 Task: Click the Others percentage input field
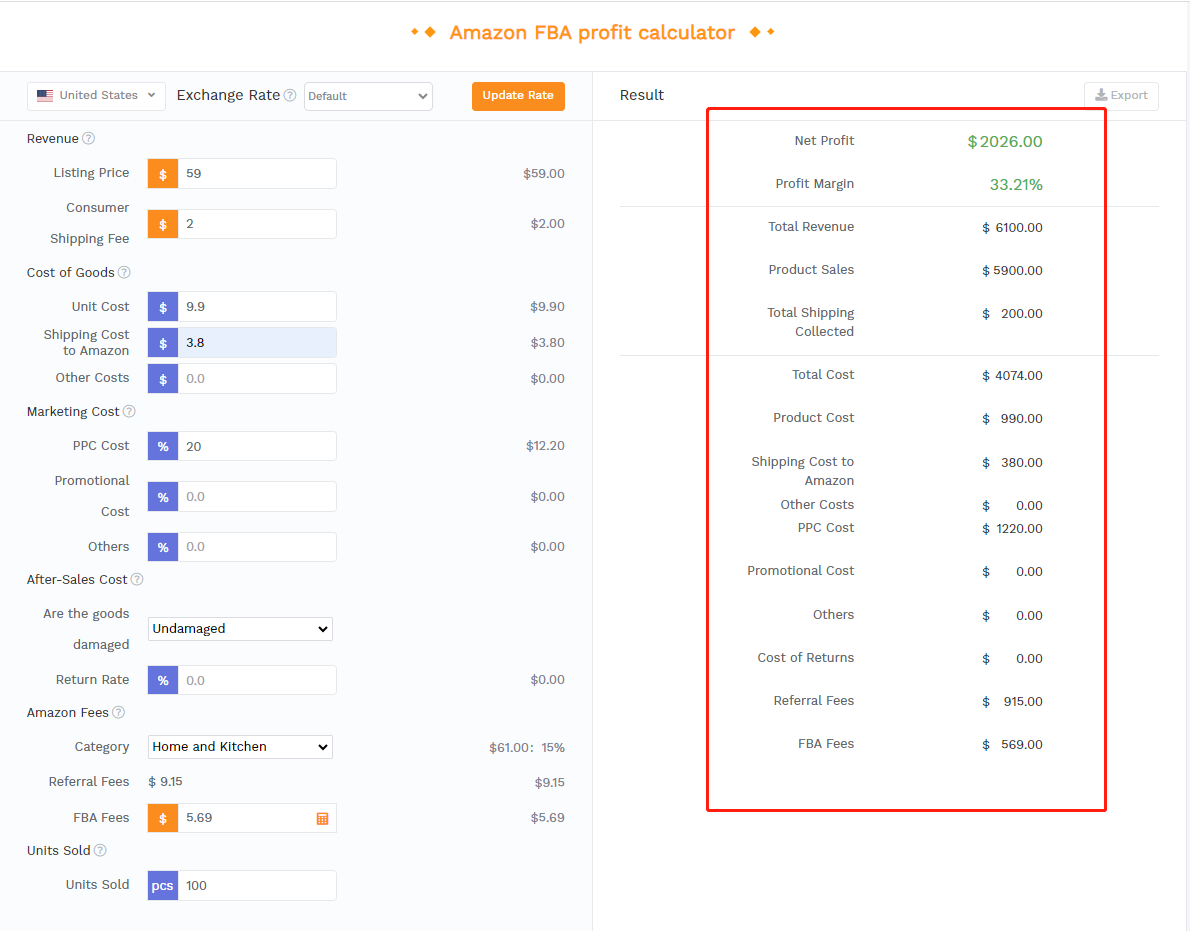coord(257,547)
